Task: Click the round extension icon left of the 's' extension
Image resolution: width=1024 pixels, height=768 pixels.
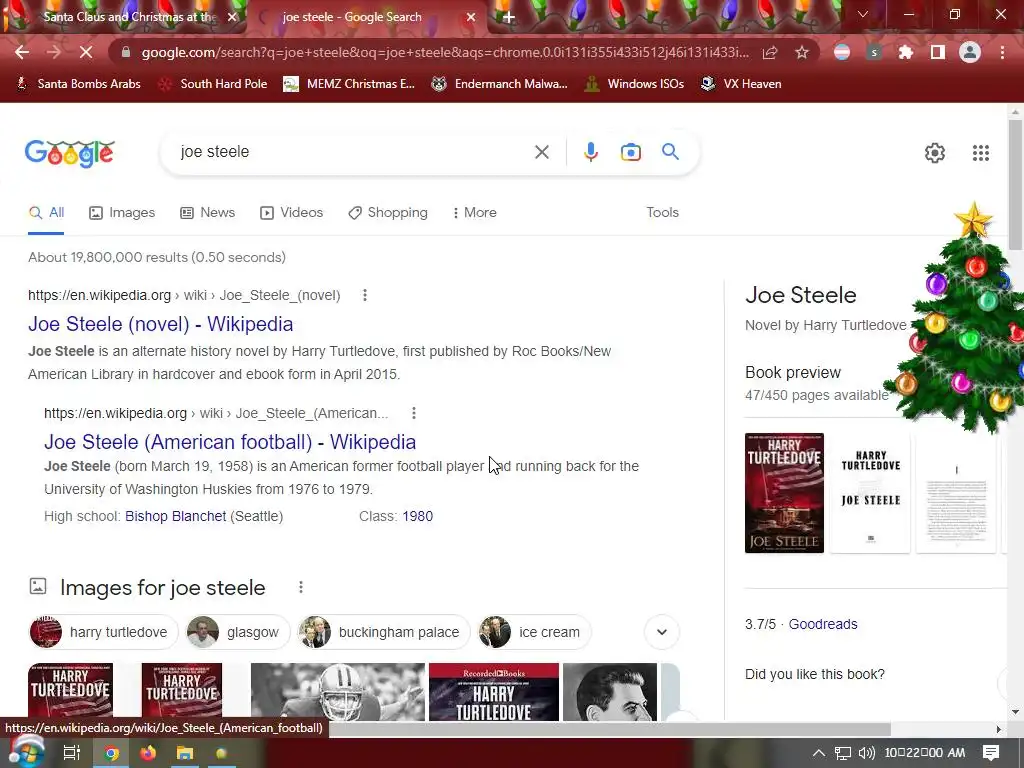Action: [842, 52]
